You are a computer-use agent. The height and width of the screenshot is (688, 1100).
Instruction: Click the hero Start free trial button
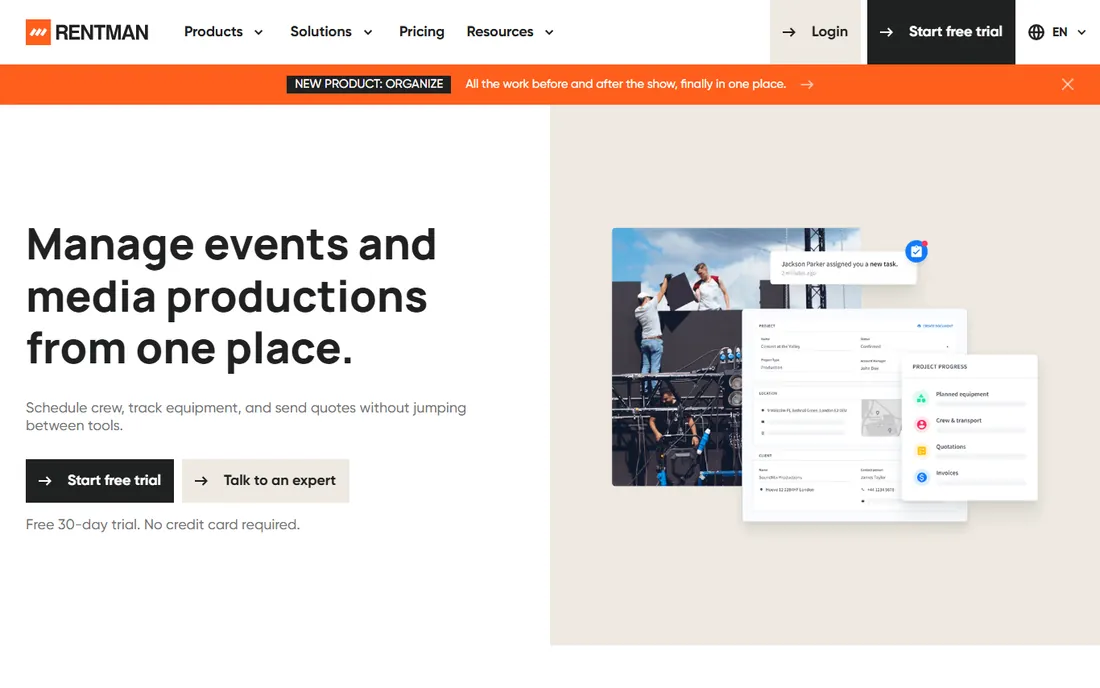click(100, 480)
